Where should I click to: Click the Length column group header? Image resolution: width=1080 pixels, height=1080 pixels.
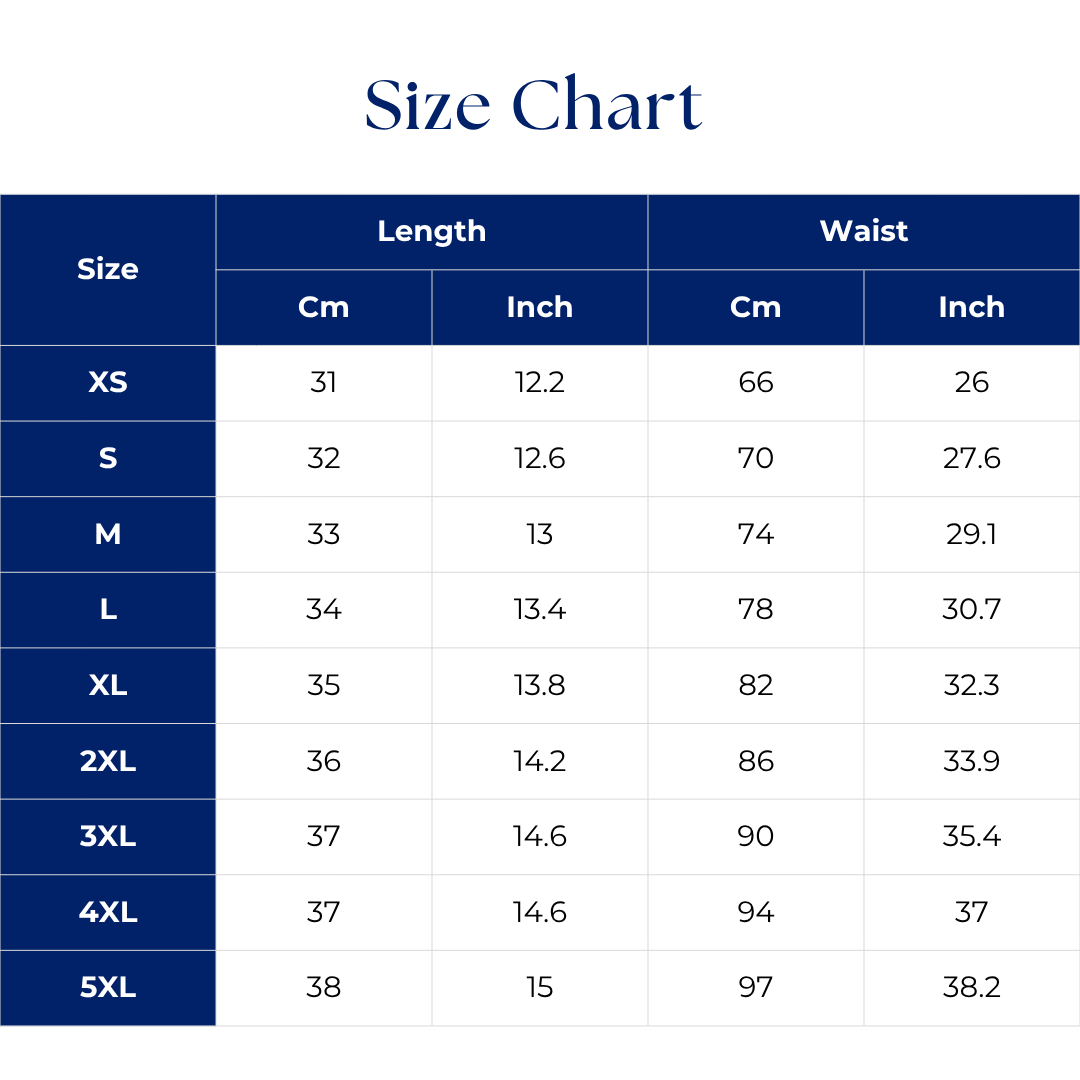[432, 231]
